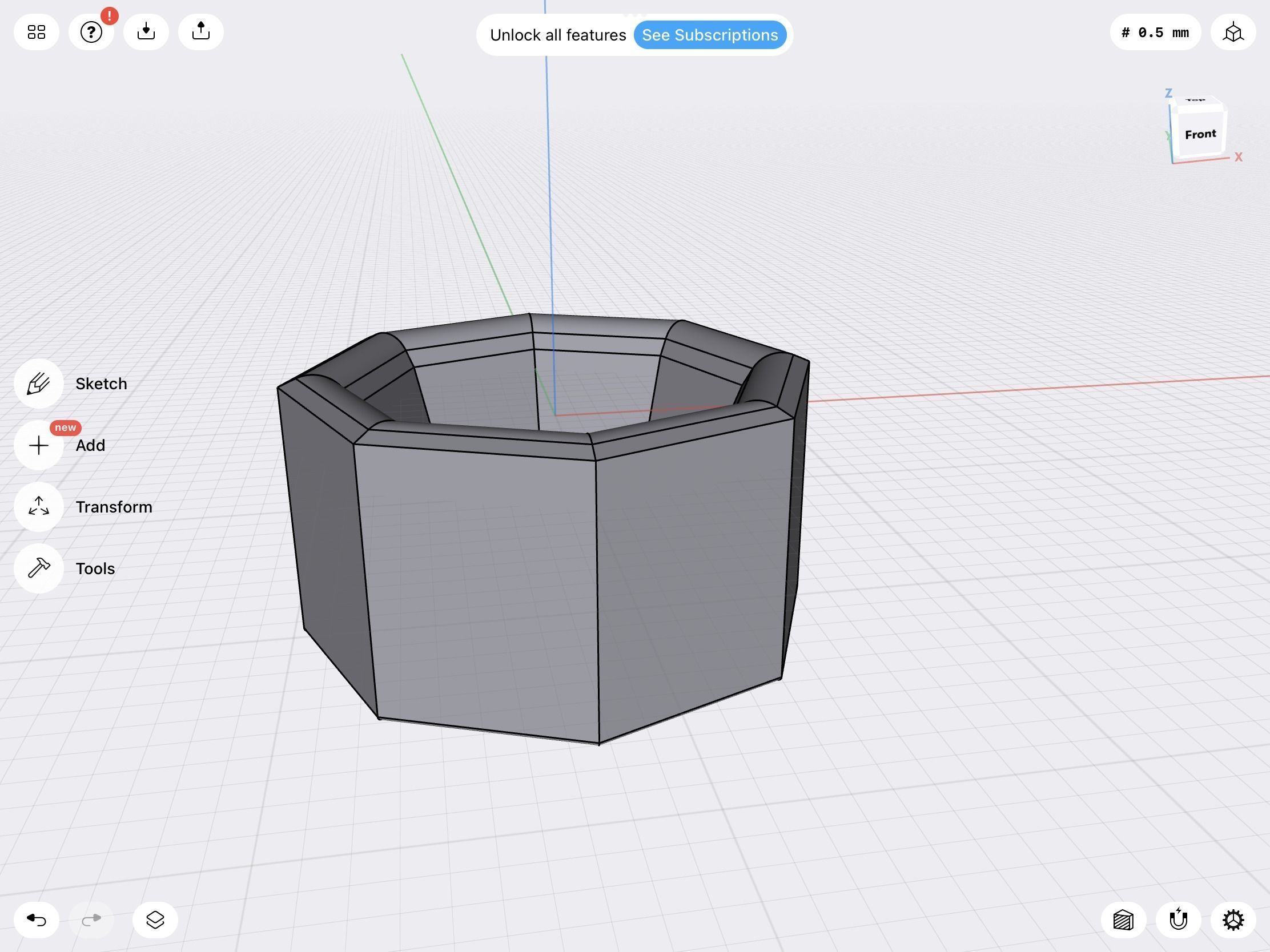Open the settings gear icon
This screenshot has height=952, width=1270.
tap(1233, 920)
